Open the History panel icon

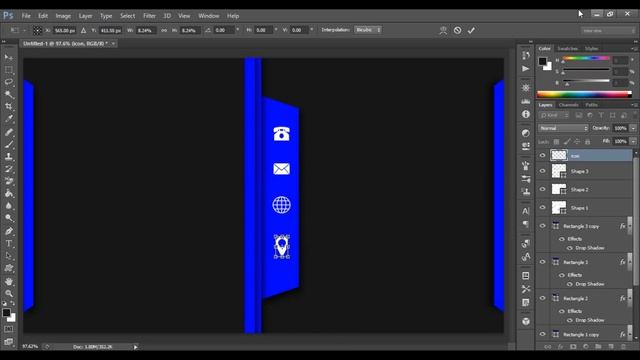tap(526, 55)
